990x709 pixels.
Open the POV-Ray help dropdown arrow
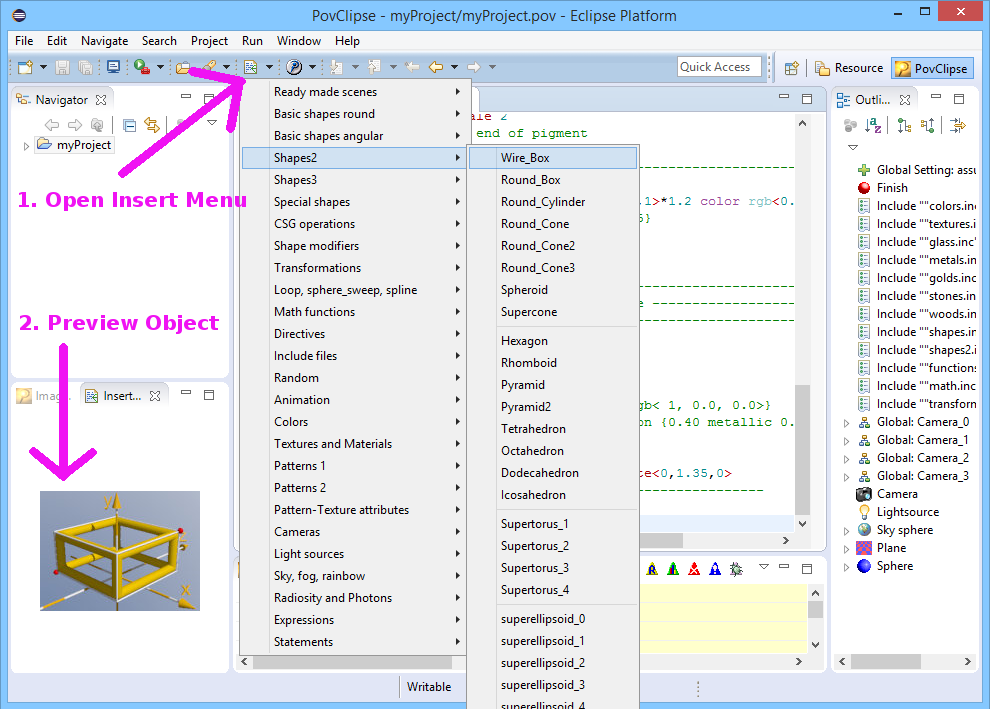[312, 67]
